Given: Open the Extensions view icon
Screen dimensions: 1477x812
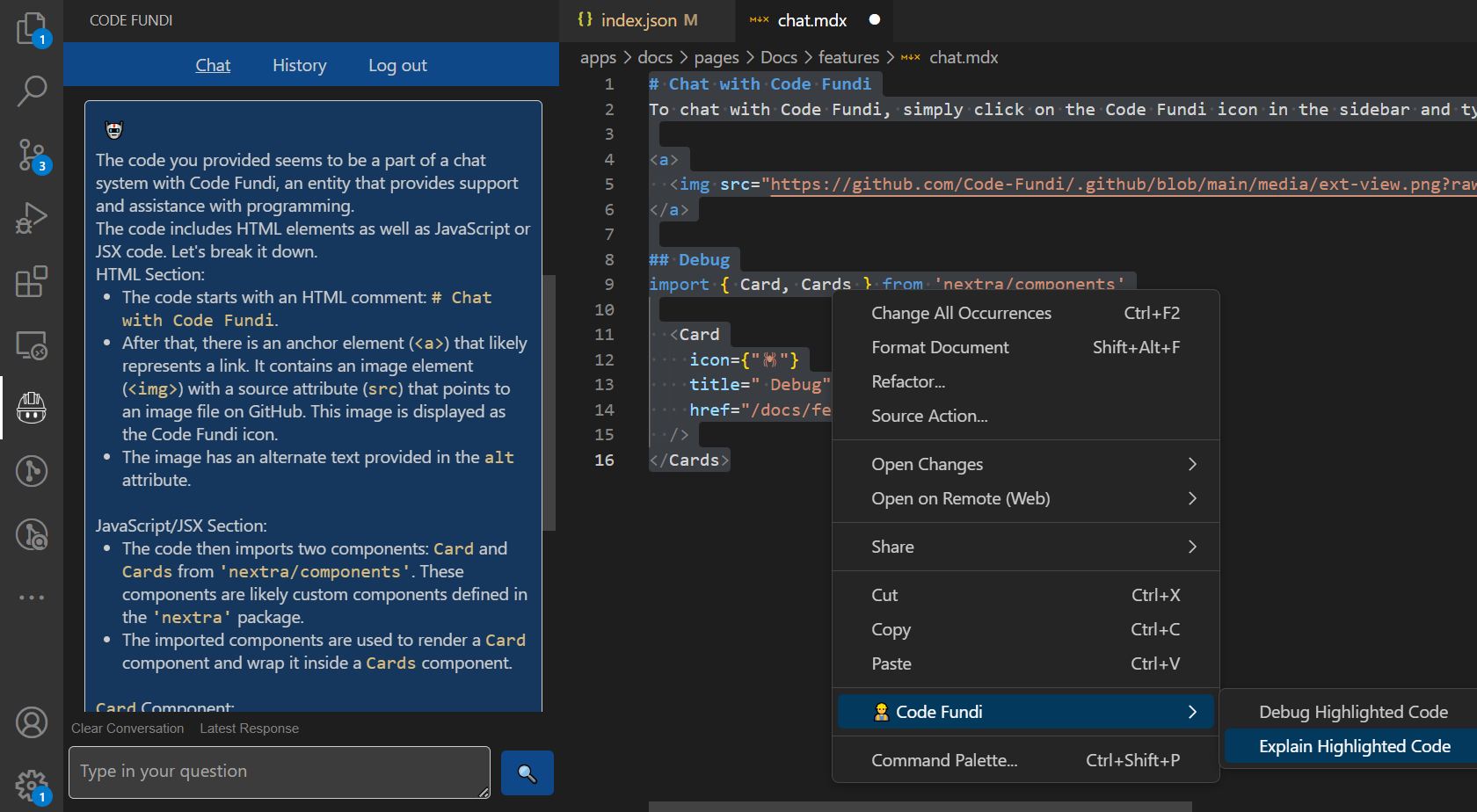Looking at the screenshot, I should [32, 281].
